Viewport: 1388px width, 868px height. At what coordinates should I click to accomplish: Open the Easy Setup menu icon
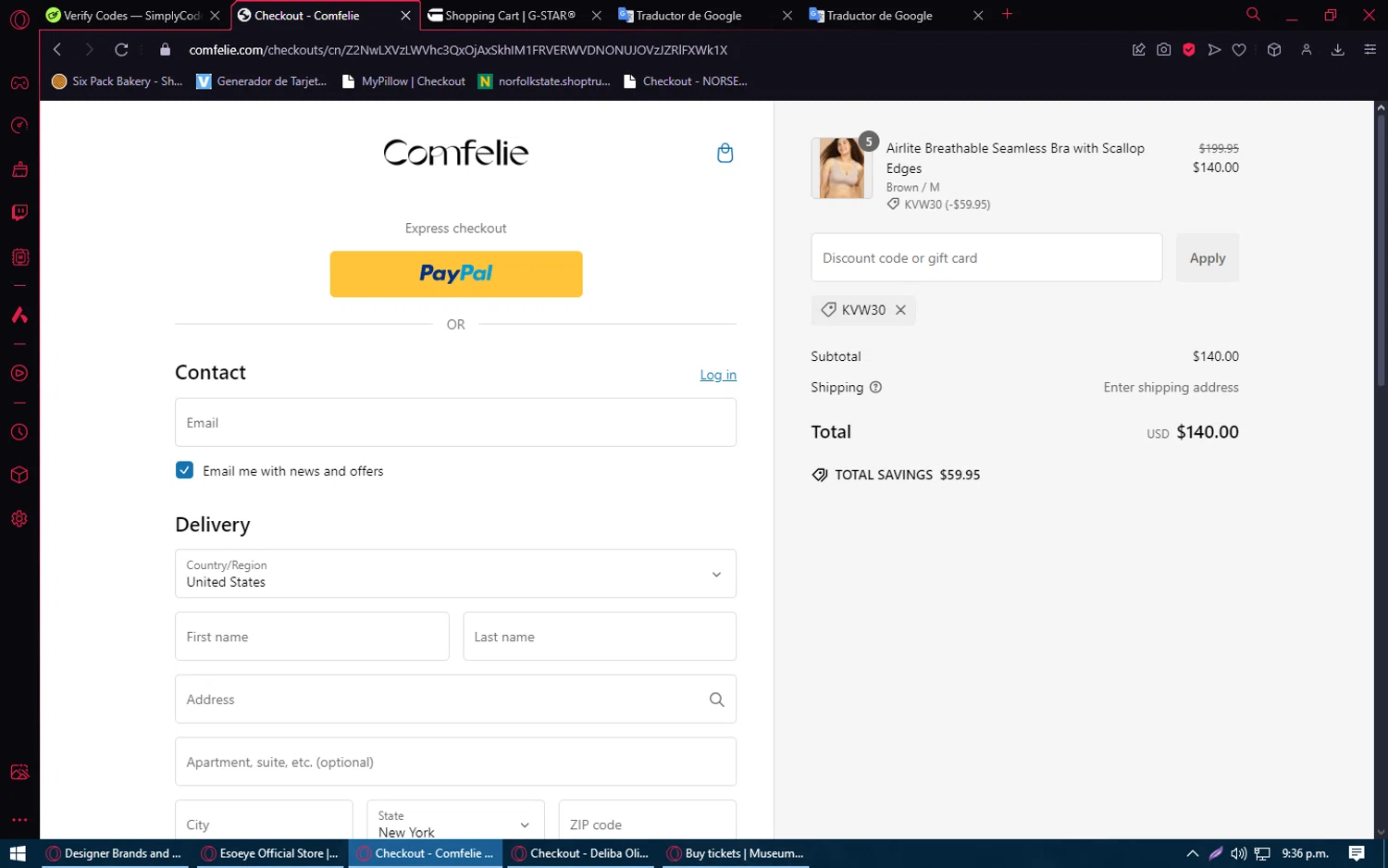pos(1370,50)
